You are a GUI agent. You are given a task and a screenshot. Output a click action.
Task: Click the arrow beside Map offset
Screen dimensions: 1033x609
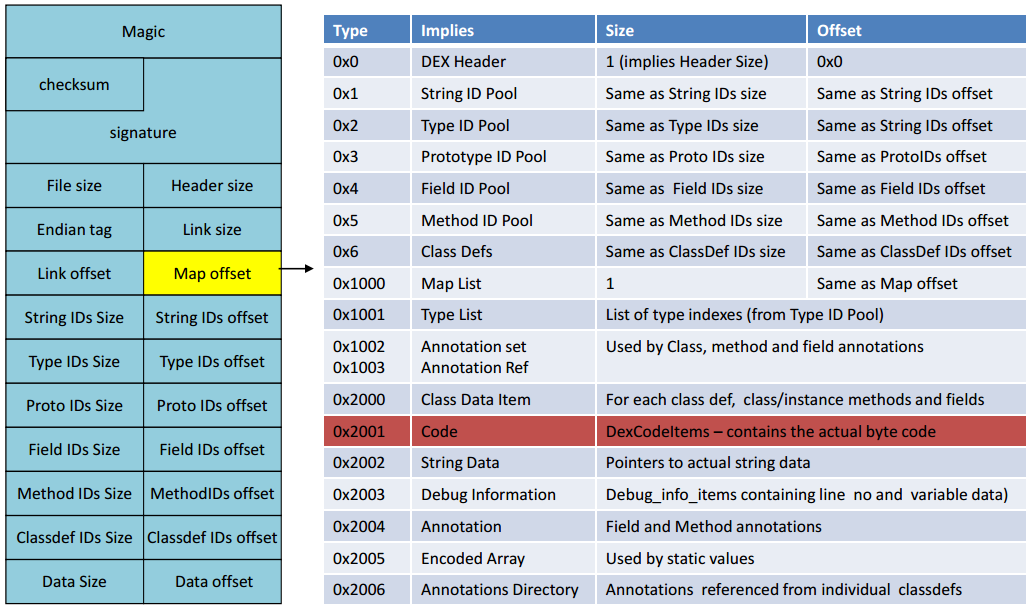(x=297, y=268)
